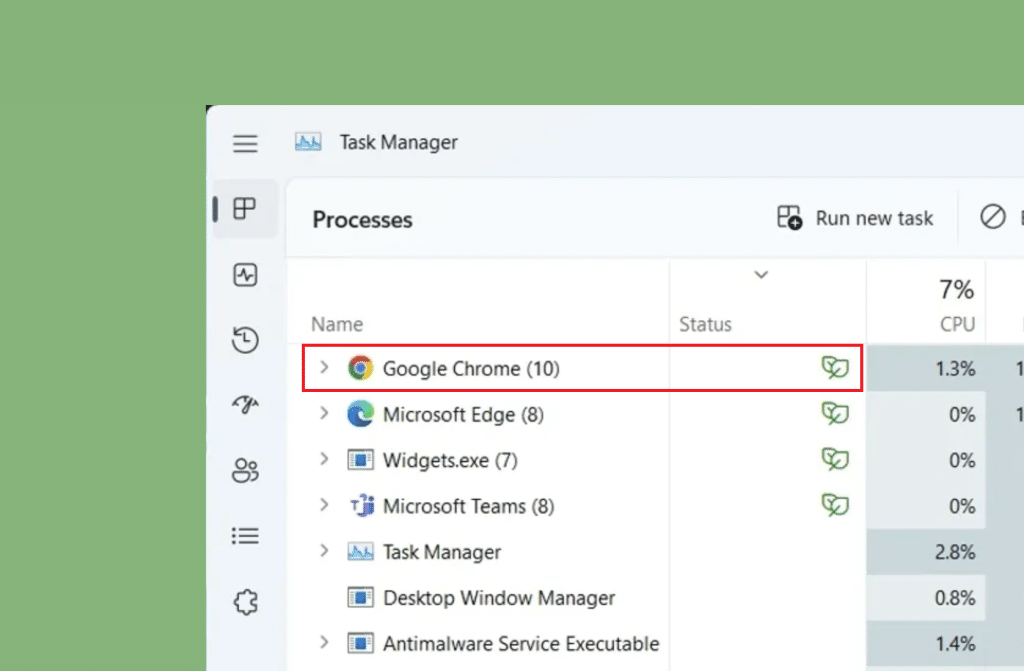Switch to the Details view
Viewport: 1024px width, 671px height.
tap(245, 536)
